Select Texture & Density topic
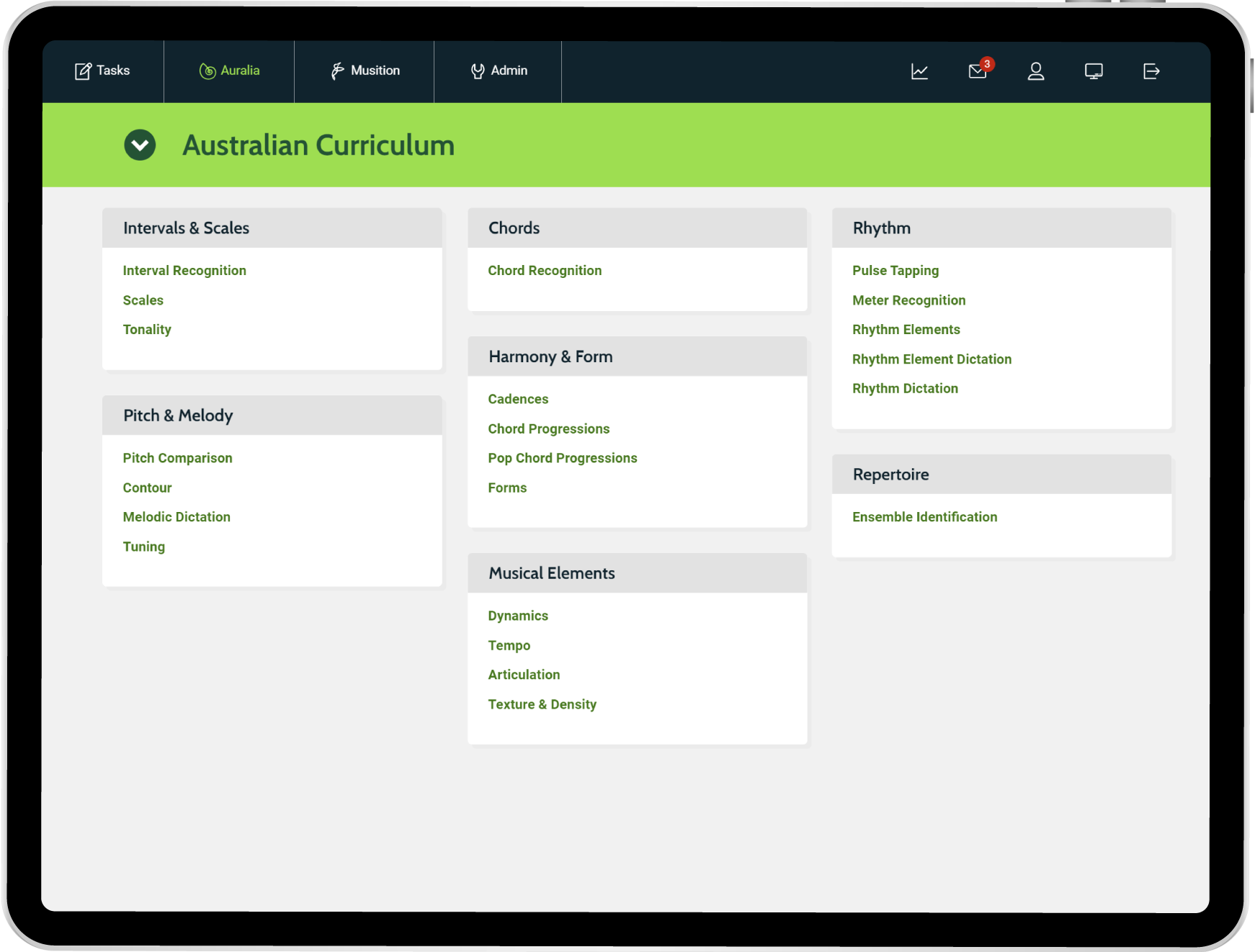Screen dimensions: 1255x952 [542, 704]
